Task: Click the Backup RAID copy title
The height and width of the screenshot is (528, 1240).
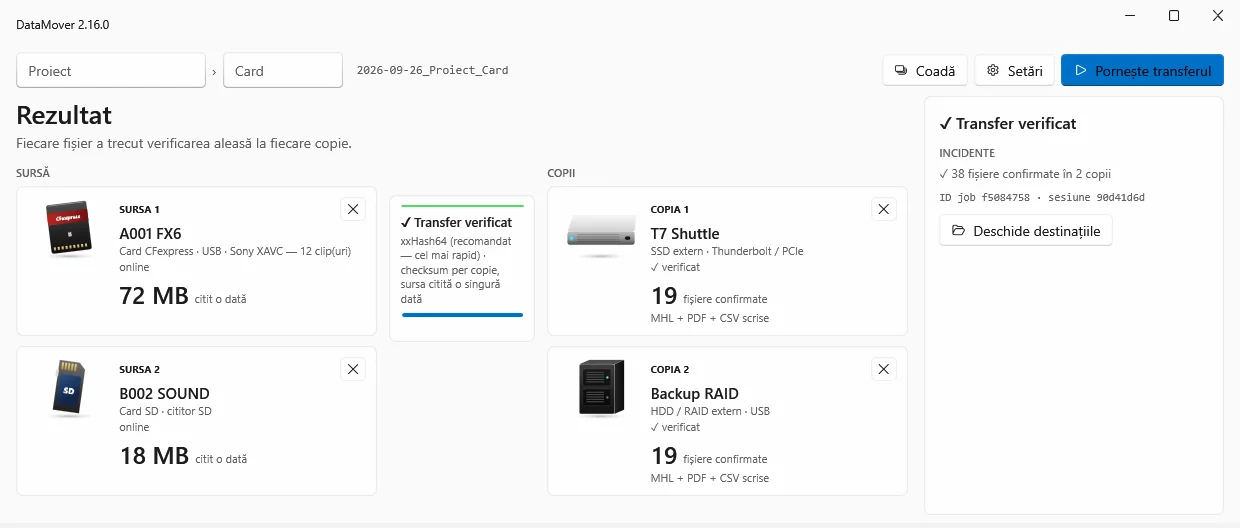Action: point(695,394)
